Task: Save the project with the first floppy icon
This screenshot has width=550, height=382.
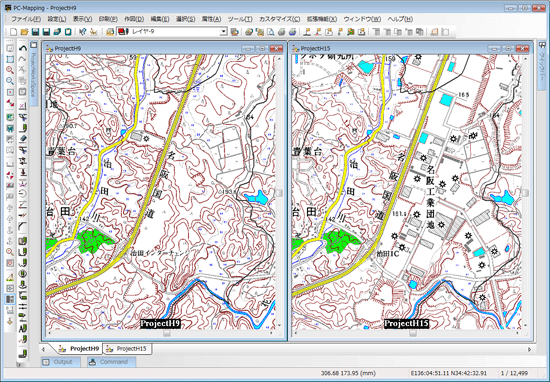Action: point(35,32)
